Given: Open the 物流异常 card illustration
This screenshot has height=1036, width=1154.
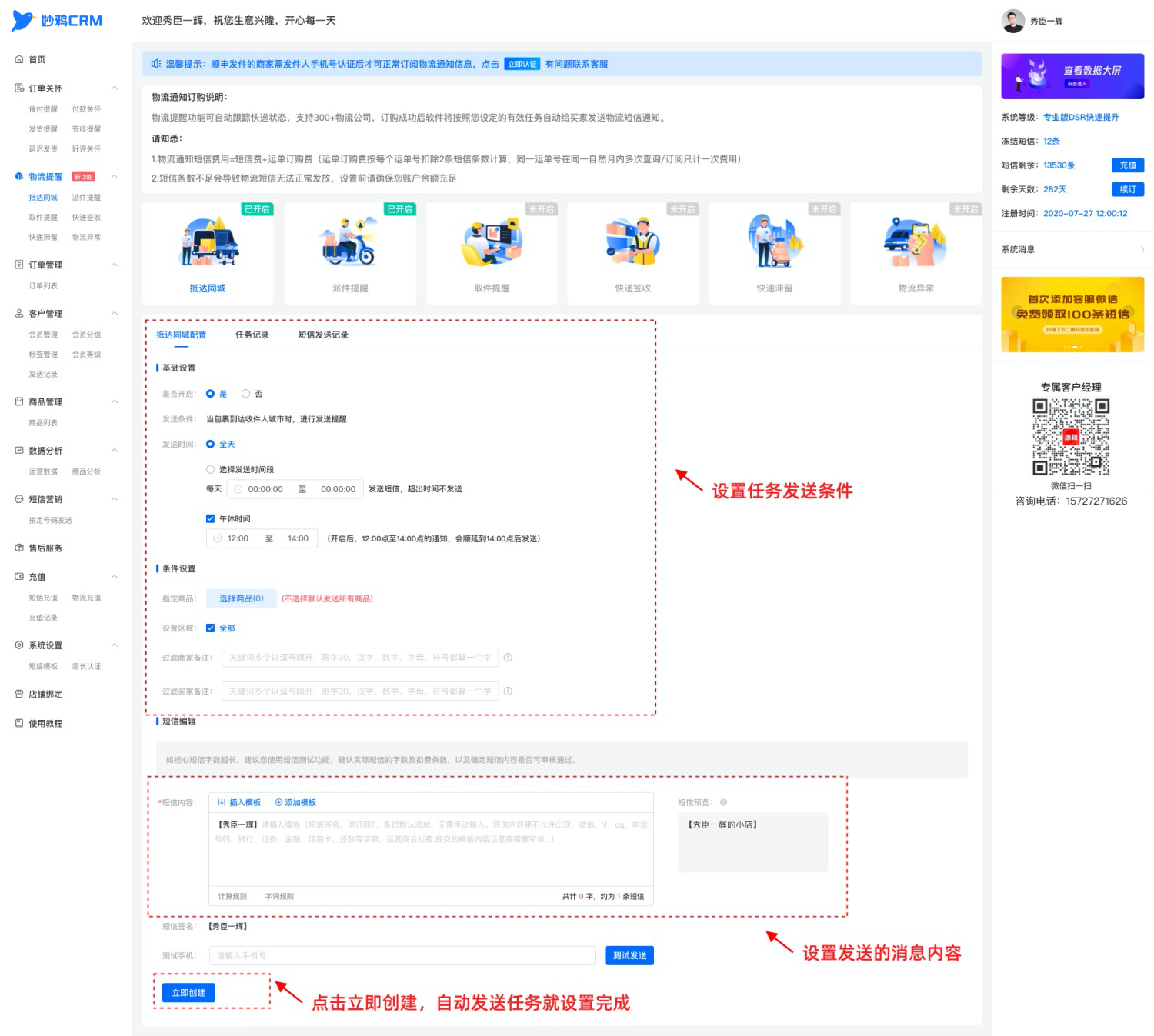Looking at the screenshot, I should [x=916, y=241].
